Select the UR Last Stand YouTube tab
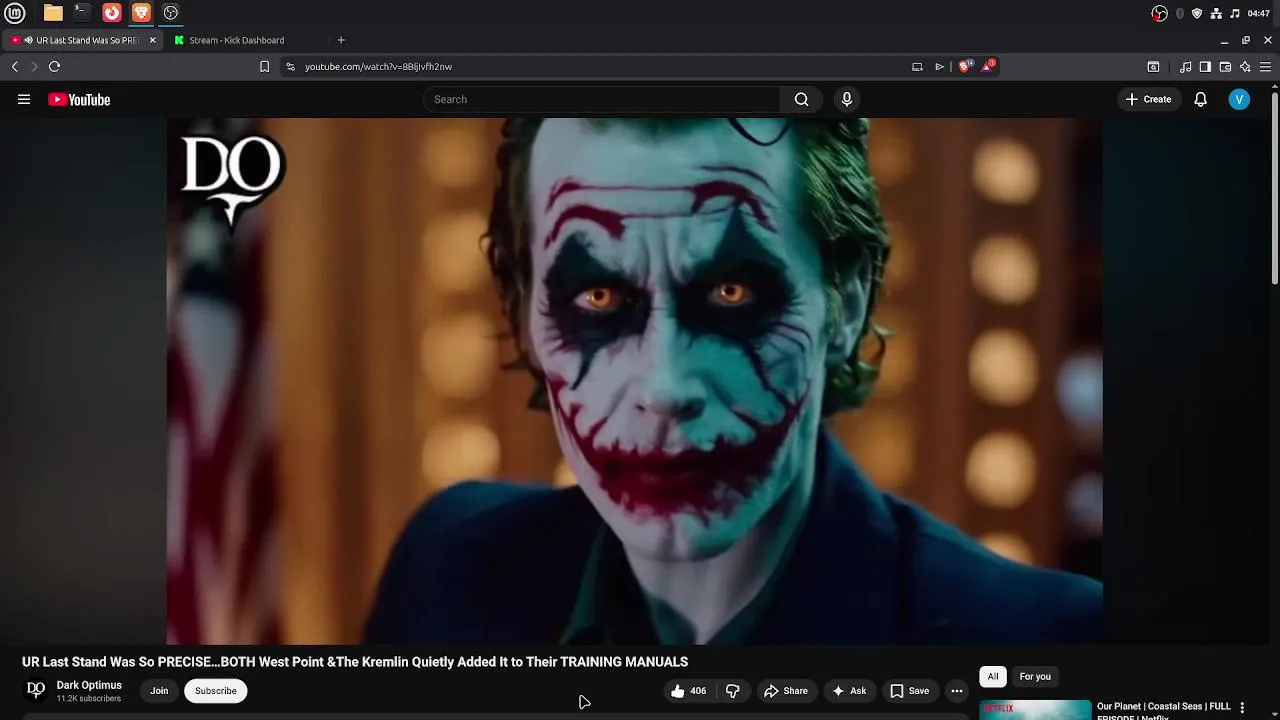 [80, 40]
